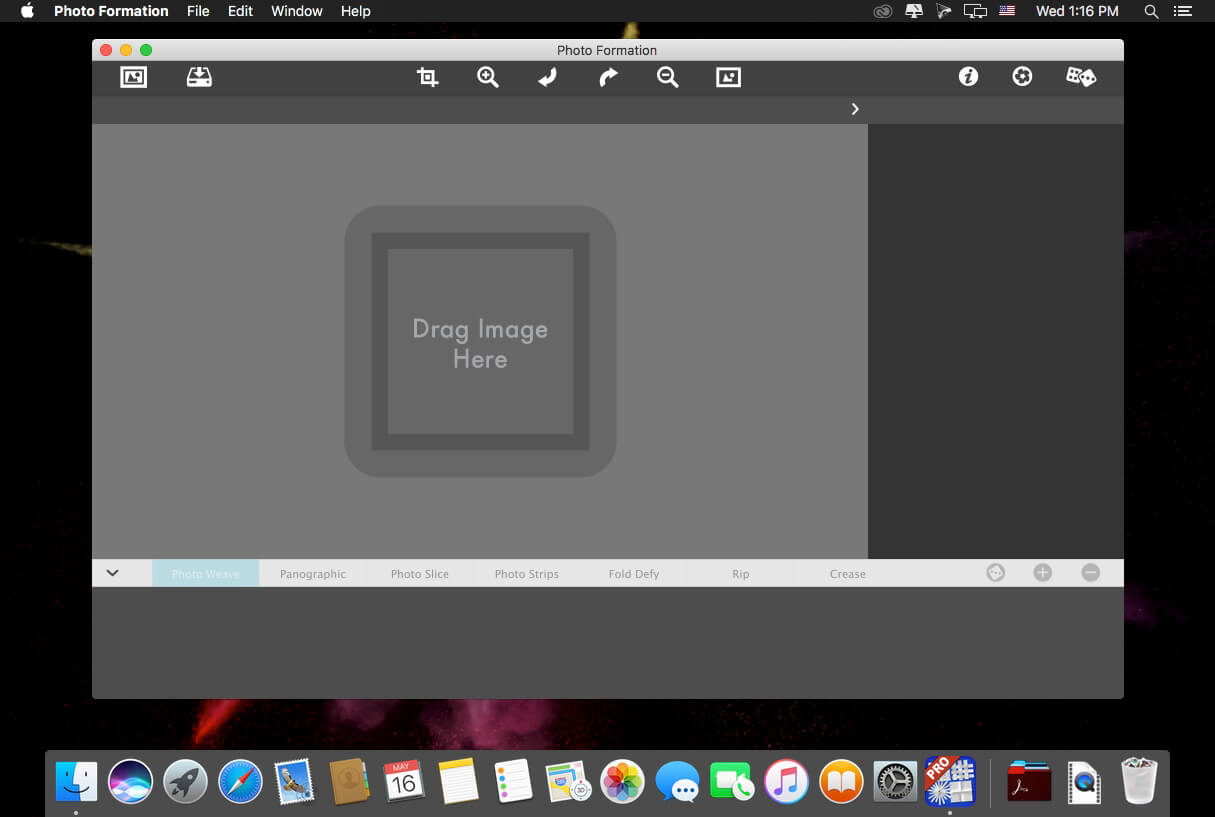
Task: Open the info icon
Action: [968, 77]
